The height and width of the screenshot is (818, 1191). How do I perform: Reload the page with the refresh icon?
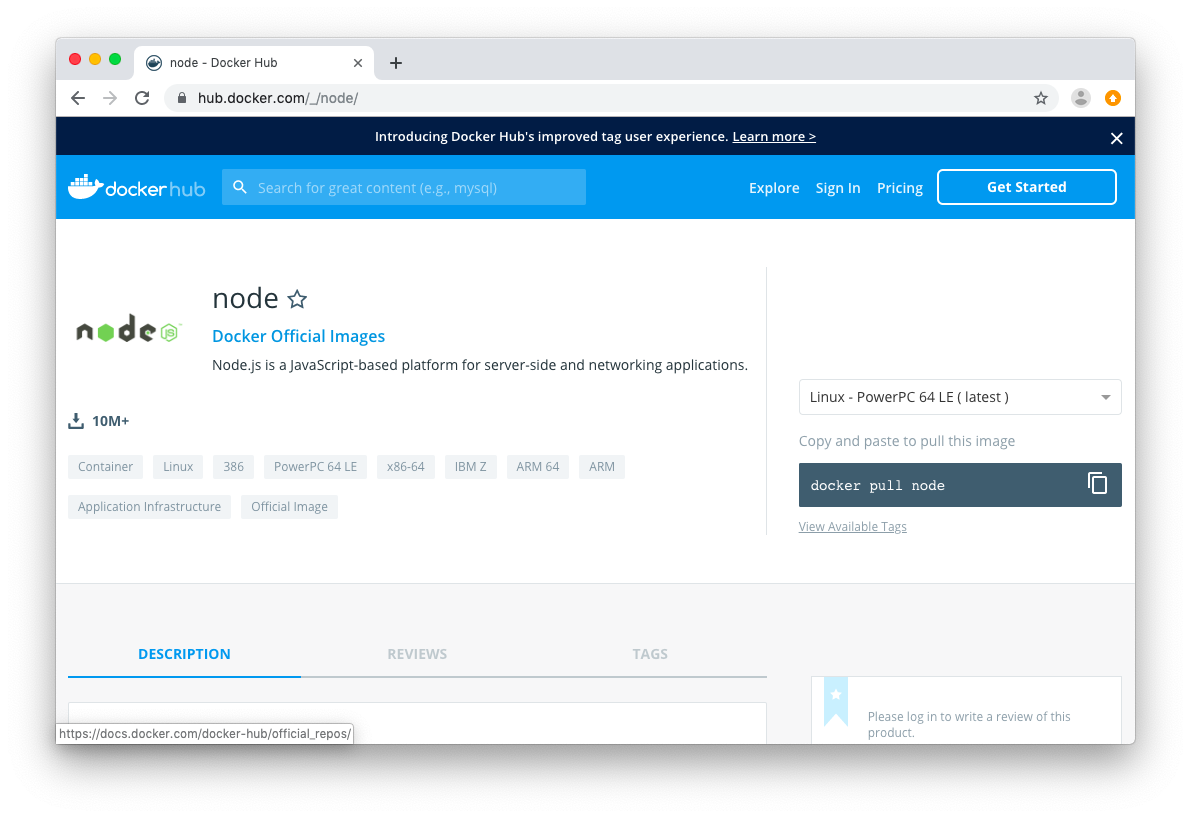(142, 98)
